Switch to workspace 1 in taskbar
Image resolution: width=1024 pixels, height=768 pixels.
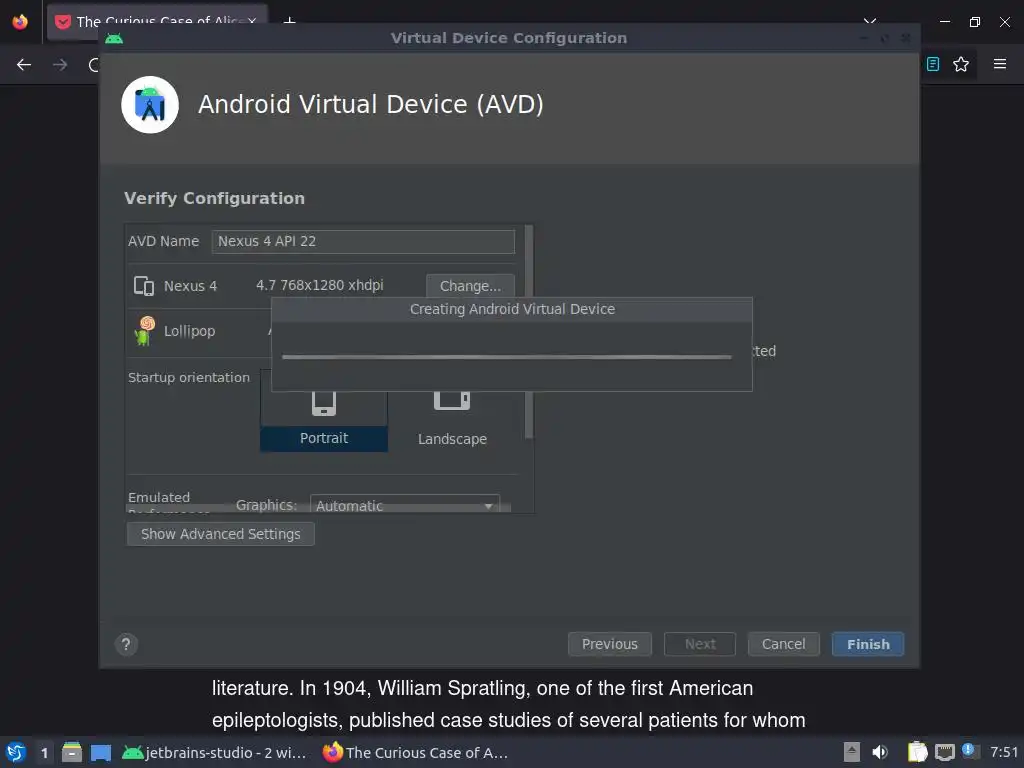pos(44,752)
